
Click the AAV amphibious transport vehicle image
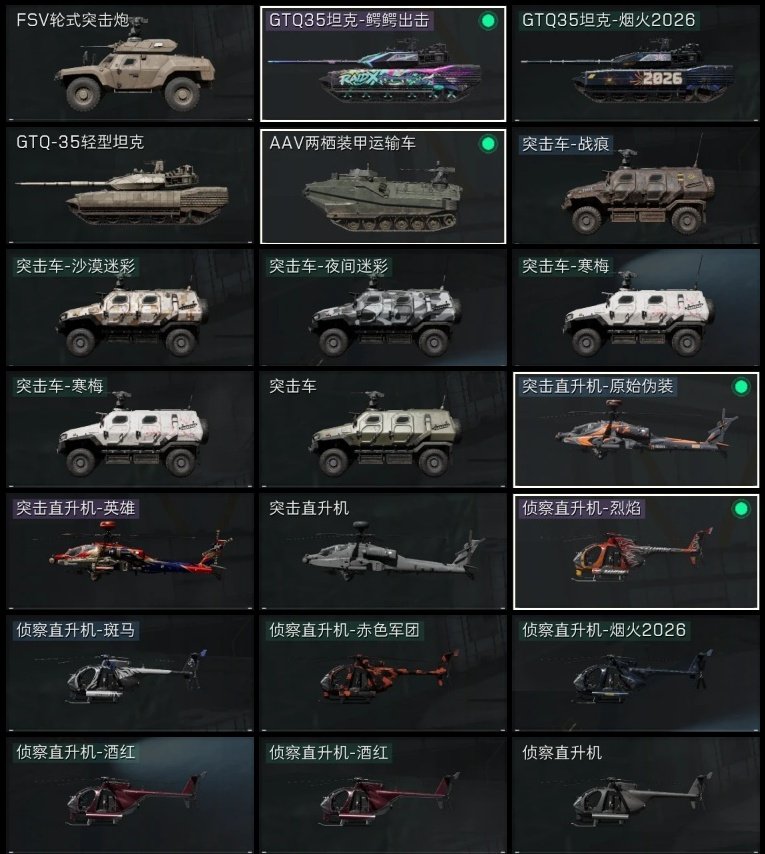[382, 197]
